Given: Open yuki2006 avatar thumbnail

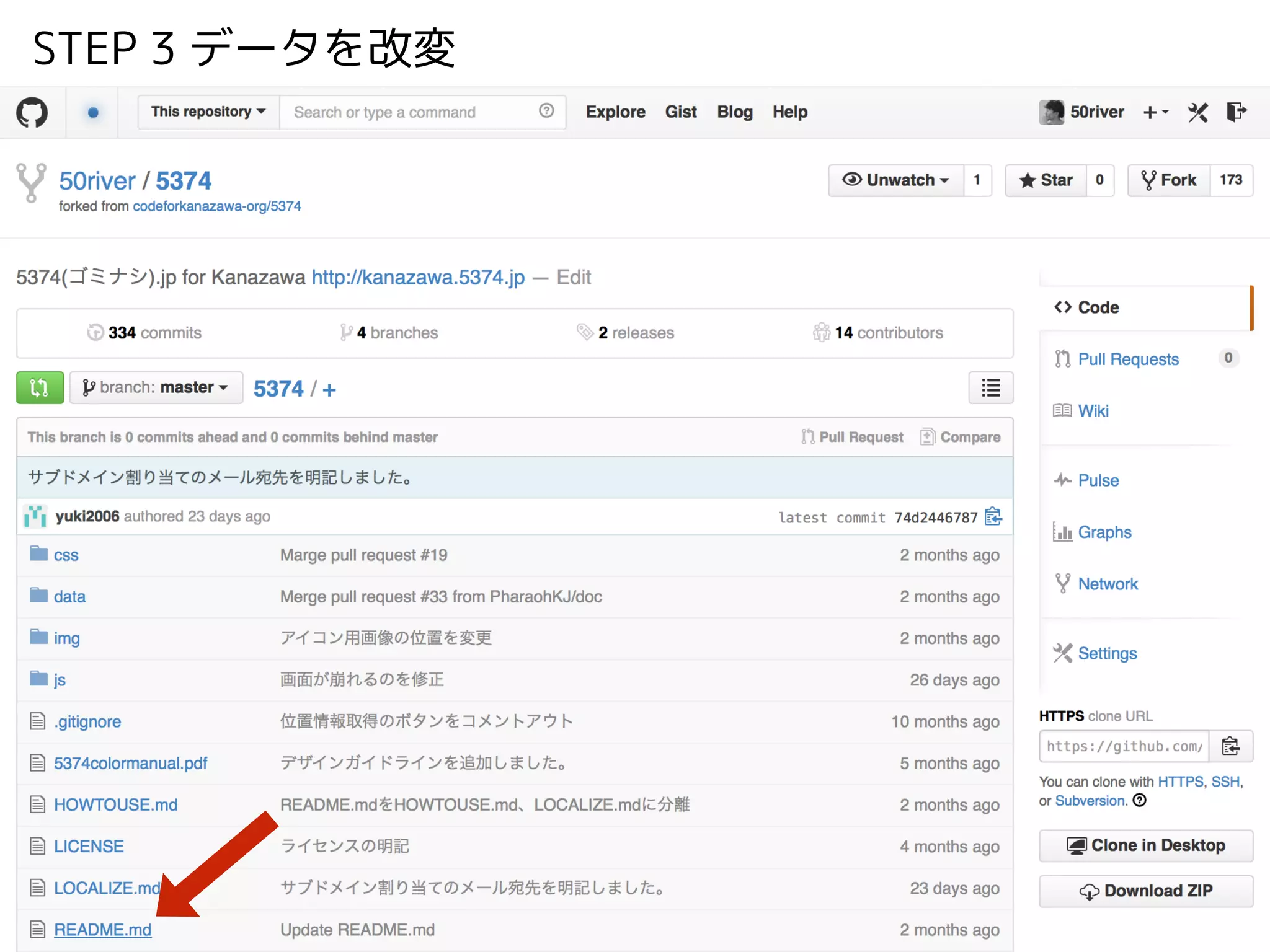Looking at the screenshot, I should [35, 516].
